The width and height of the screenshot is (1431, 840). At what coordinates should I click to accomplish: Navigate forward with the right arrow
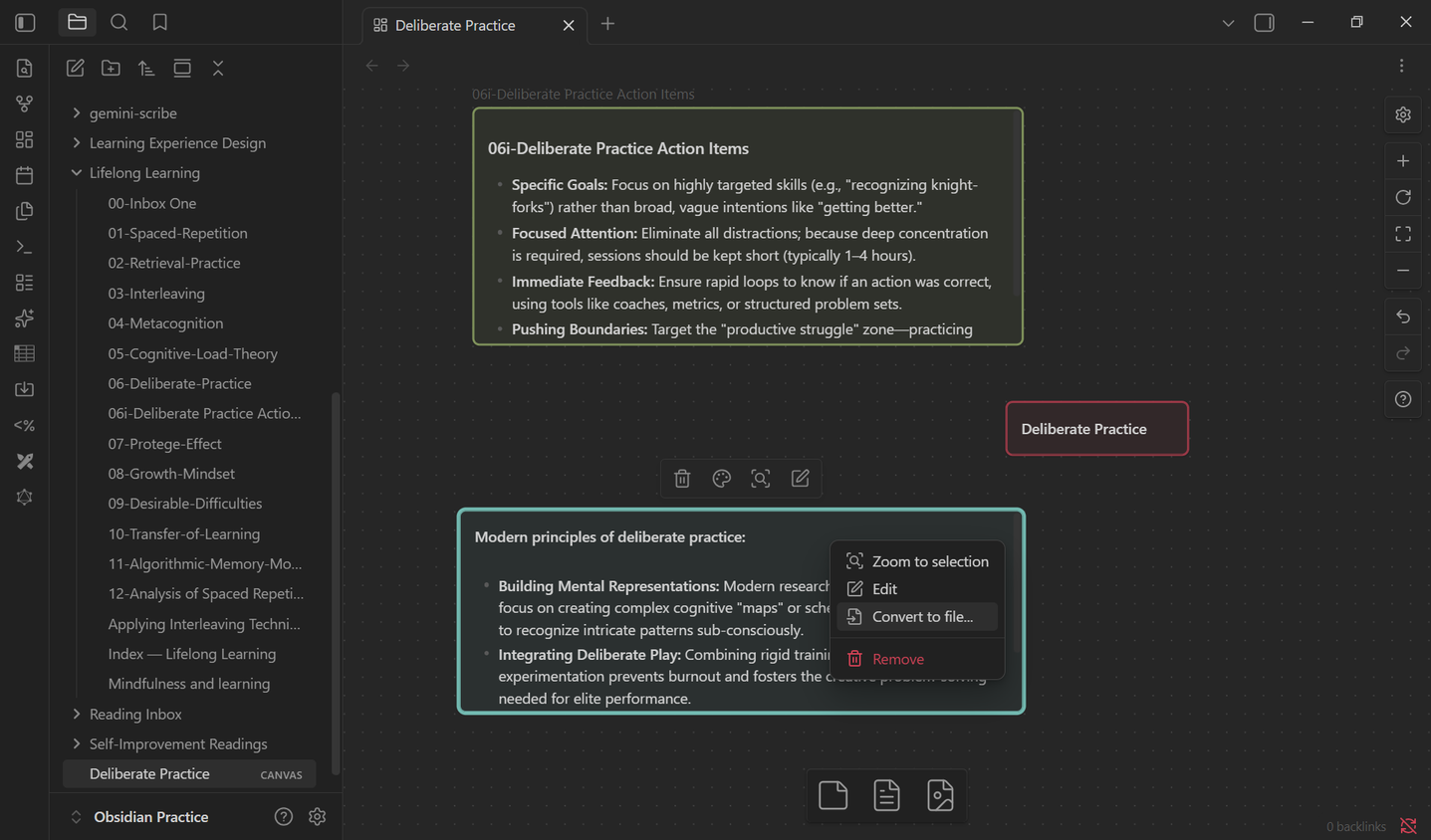pos(403,66)
